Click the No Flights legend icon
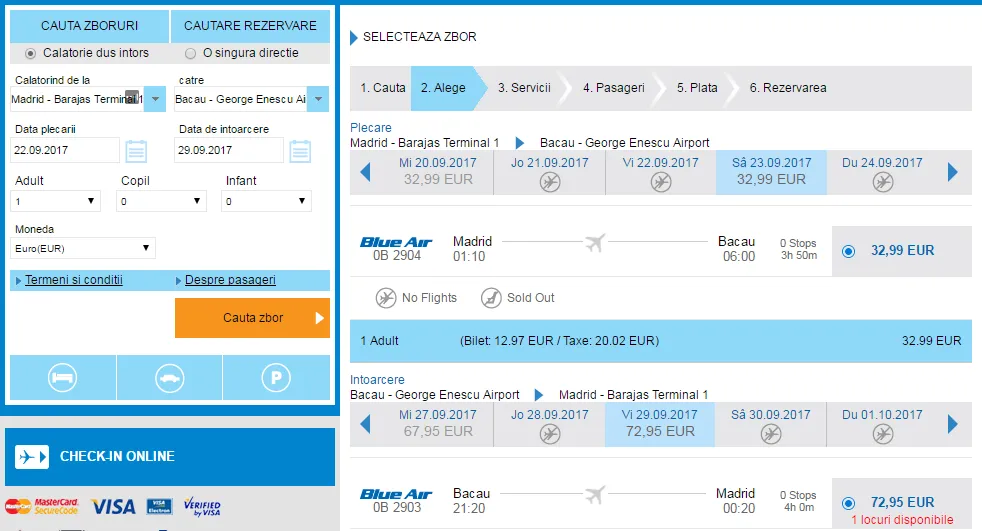Image resolution: width=982 pixels, height=531 pixels. tap(386, 298)
